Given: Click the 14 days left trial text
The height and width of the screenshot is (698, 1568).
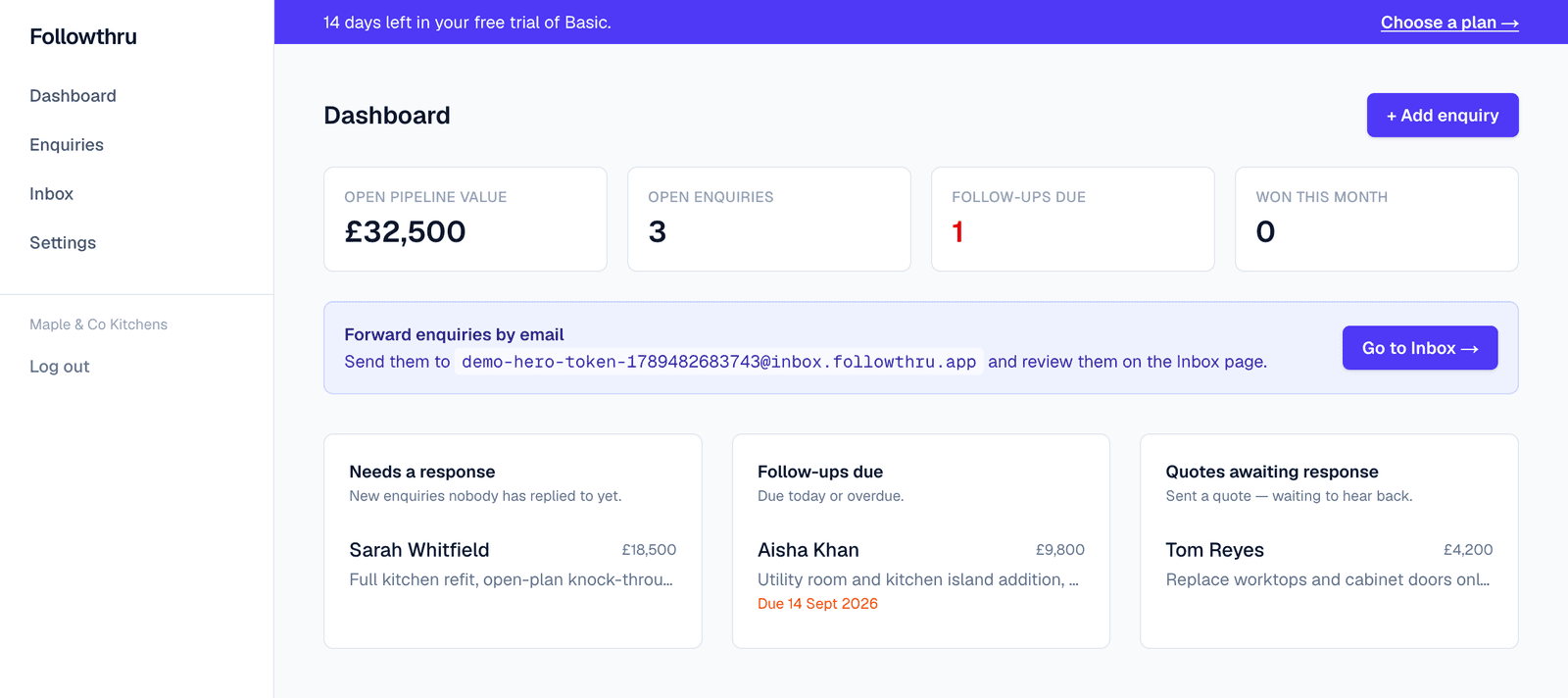Looking at the screenshot, I should pyautogui.click(x=467, y=23).
